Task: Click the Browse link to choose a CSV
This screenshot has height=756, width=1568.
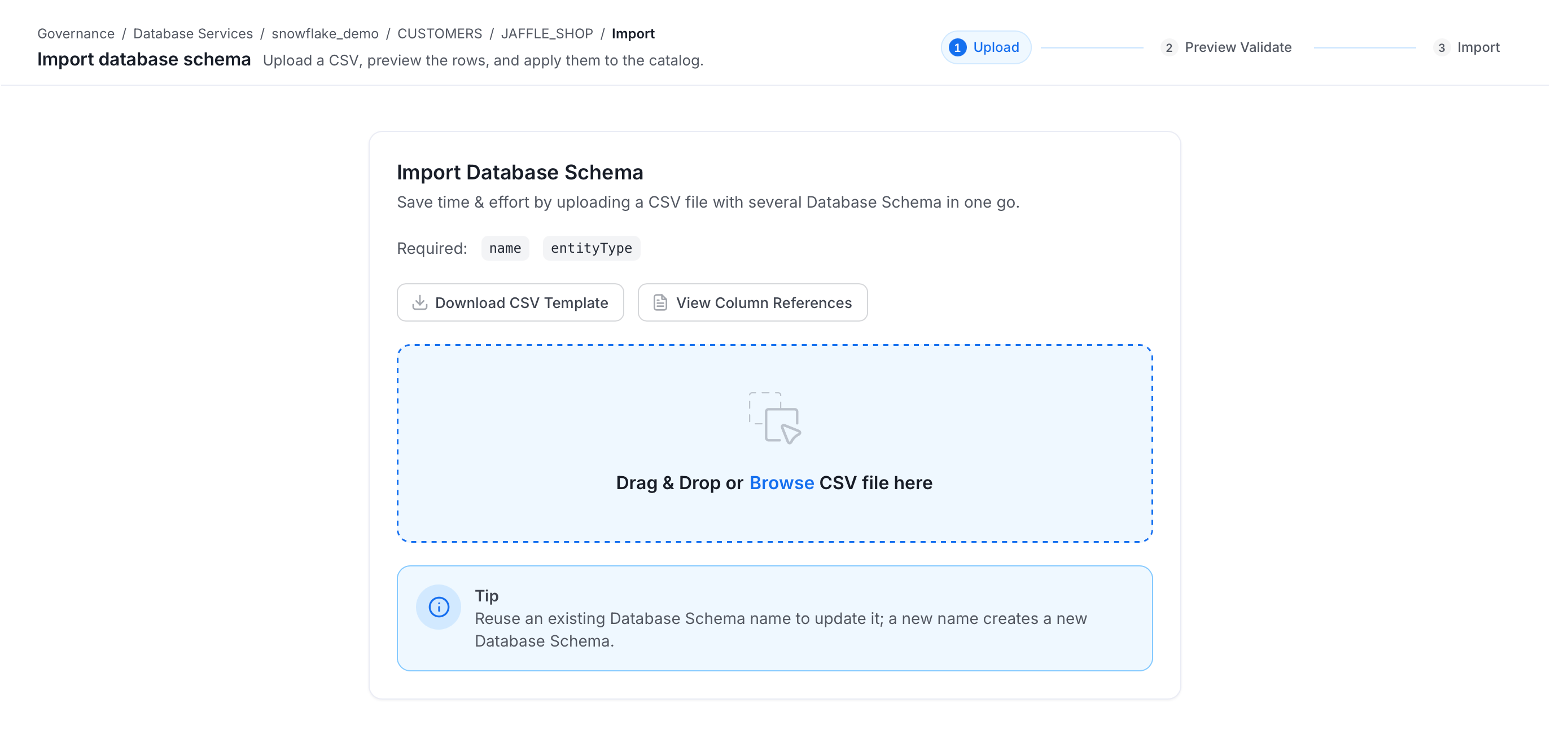Action: point(781,482)
